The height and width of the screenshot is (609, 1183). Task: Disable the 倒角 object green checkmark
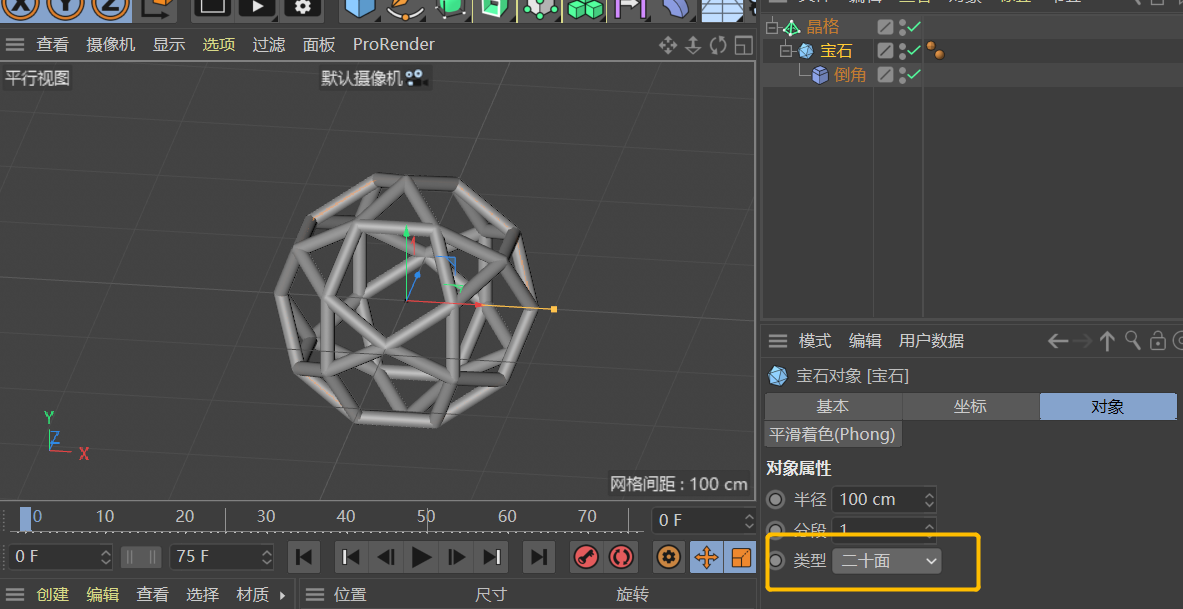[914, 74]
